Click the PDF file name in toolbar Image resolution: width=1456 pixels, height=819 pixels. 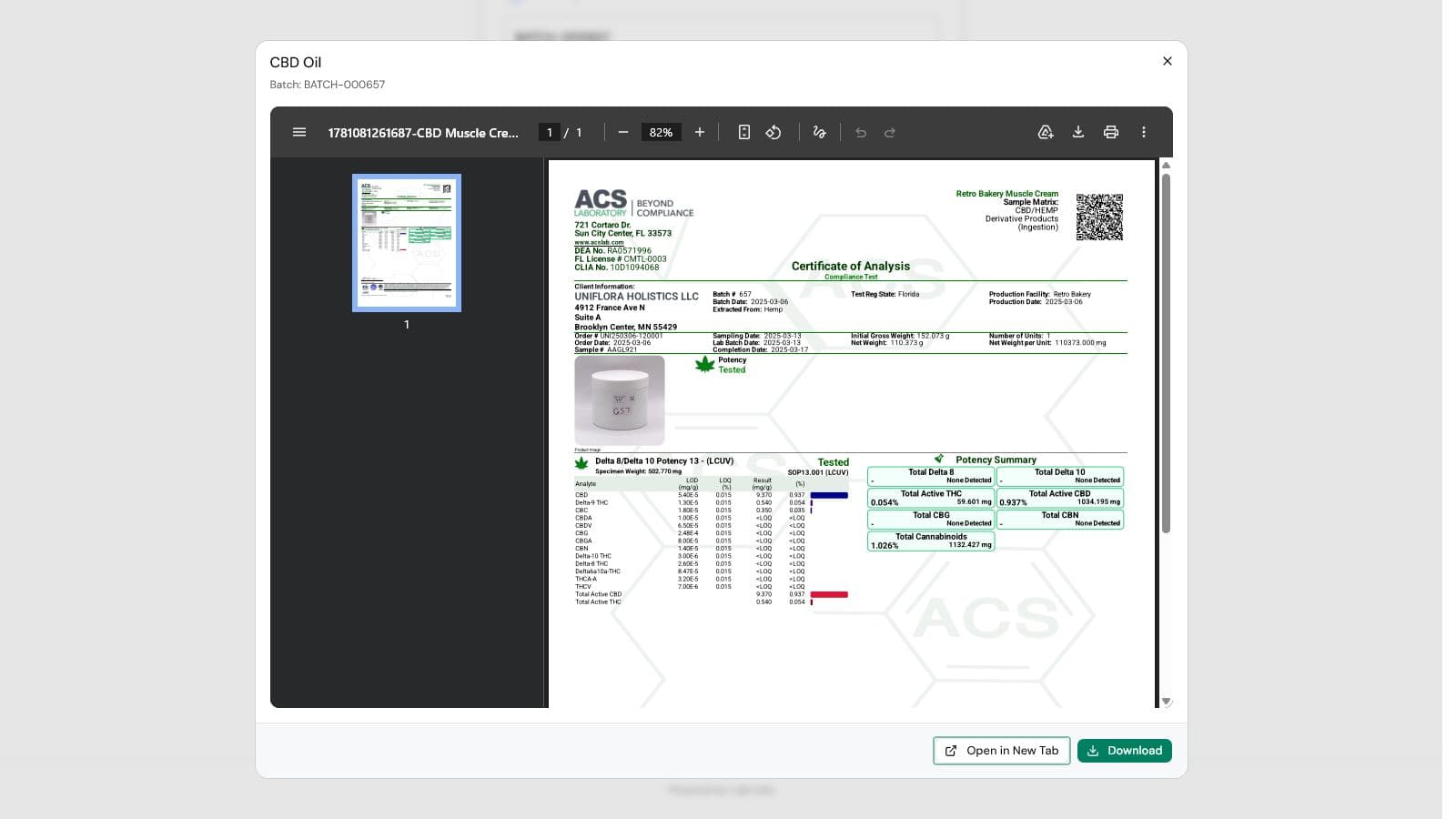tap(423, 133)
